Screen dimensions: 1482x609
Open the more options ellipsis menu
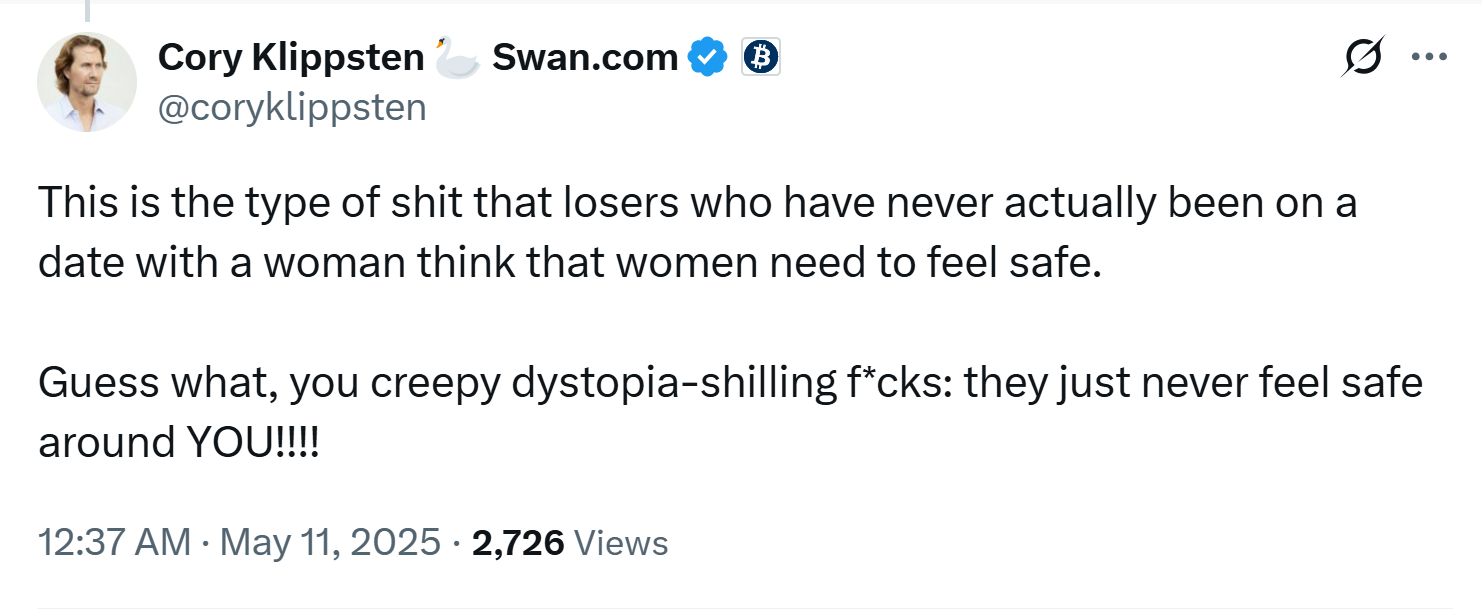(1429, 57)
